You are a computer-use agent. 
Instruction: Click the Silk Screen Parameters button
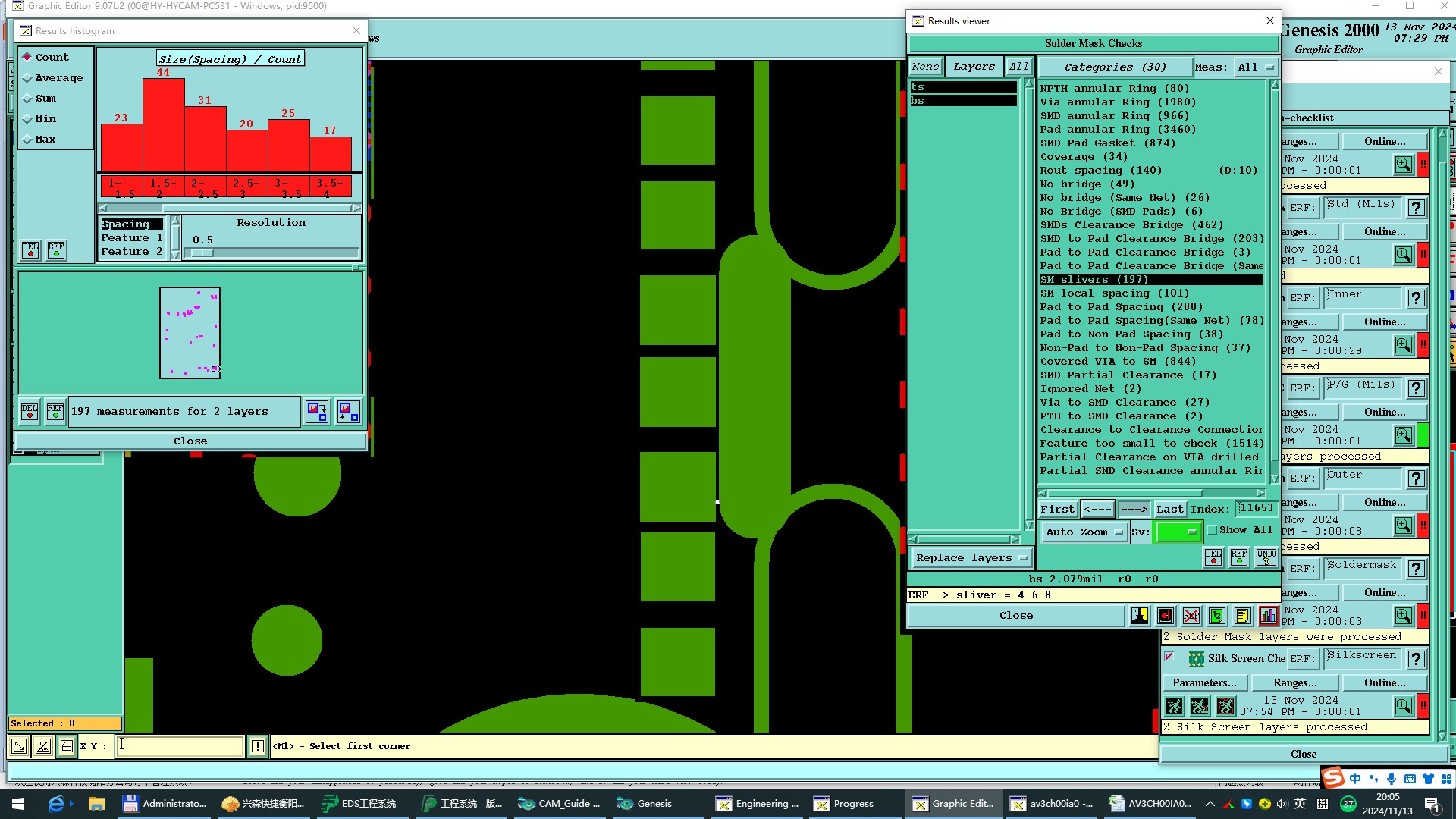point(1203,683)
